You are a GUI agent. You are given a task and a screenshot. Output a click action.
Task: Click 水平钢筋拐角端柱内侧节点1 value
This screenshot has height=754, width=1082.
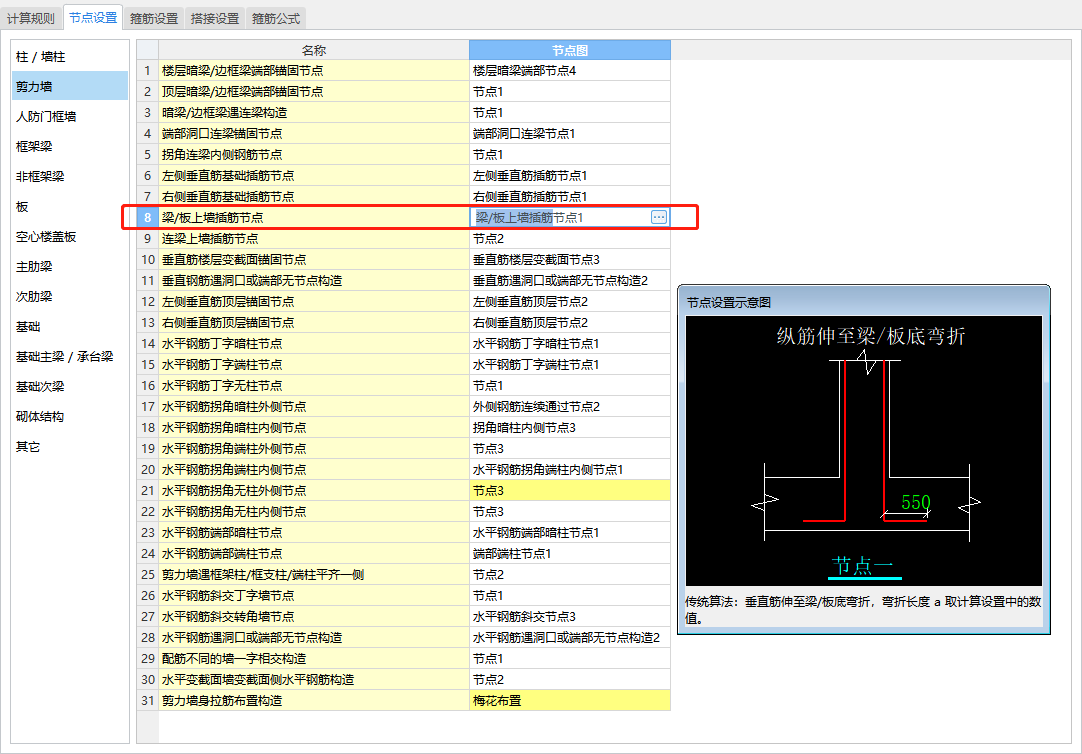pos(570,470)
